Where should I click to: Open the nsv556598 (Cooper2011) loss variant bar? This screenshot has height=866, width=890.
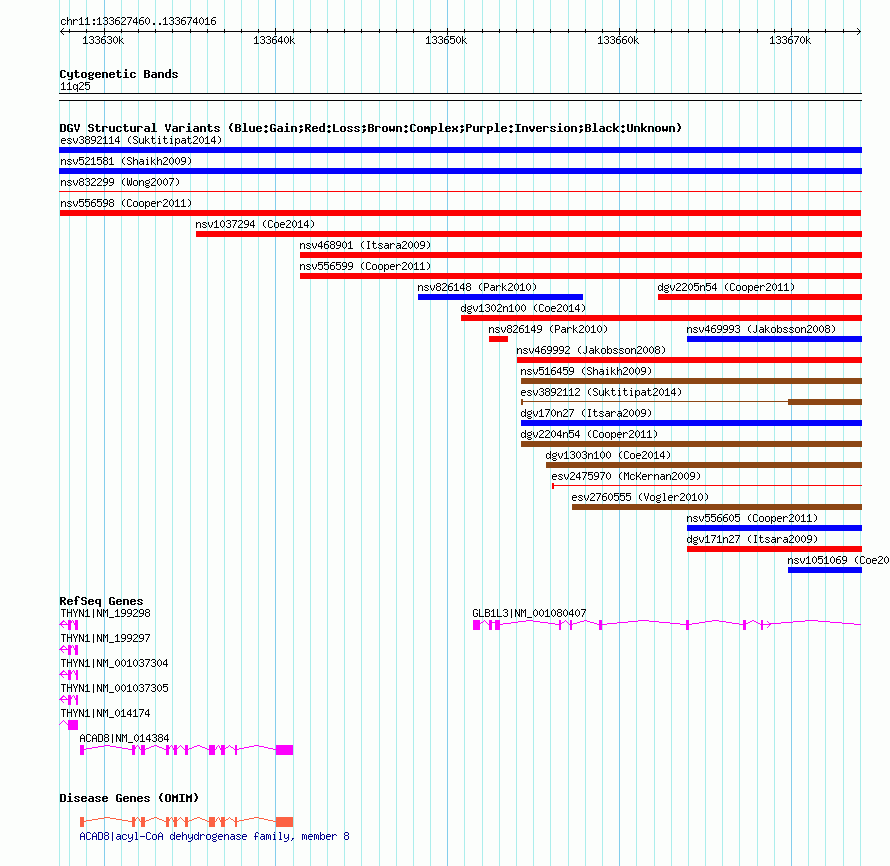tap(460, 213)
